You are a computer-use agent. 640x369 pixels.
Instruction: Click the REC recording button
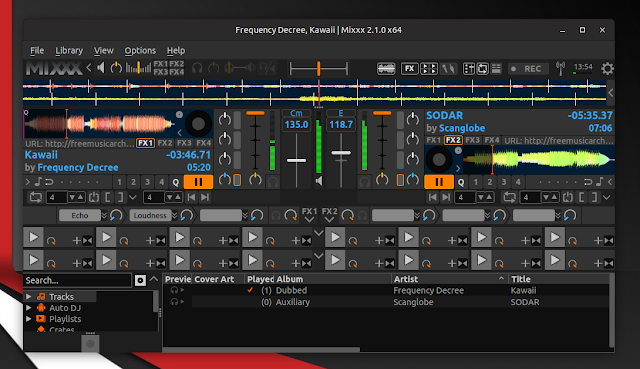527,69
